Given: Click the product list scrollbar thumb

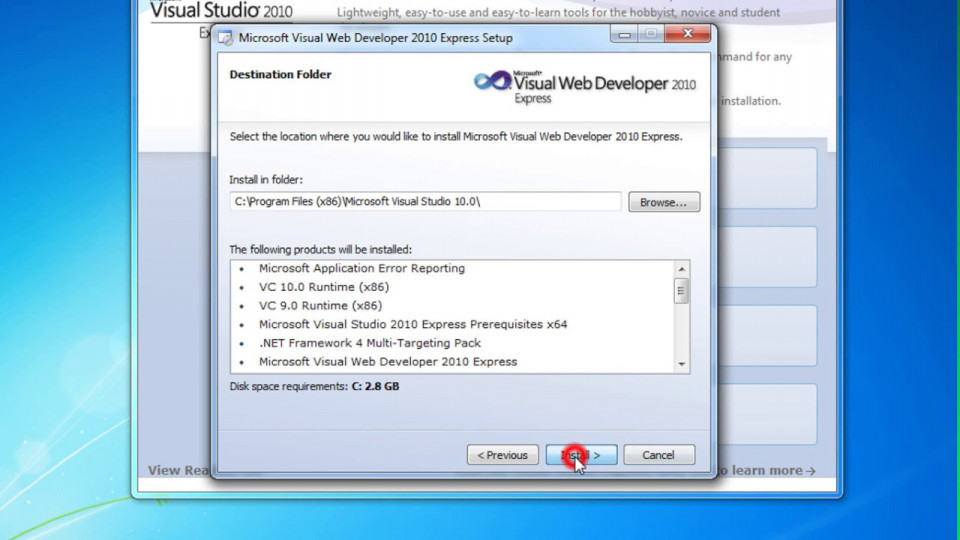Looking at the screenshot, I should click(681, 291).
